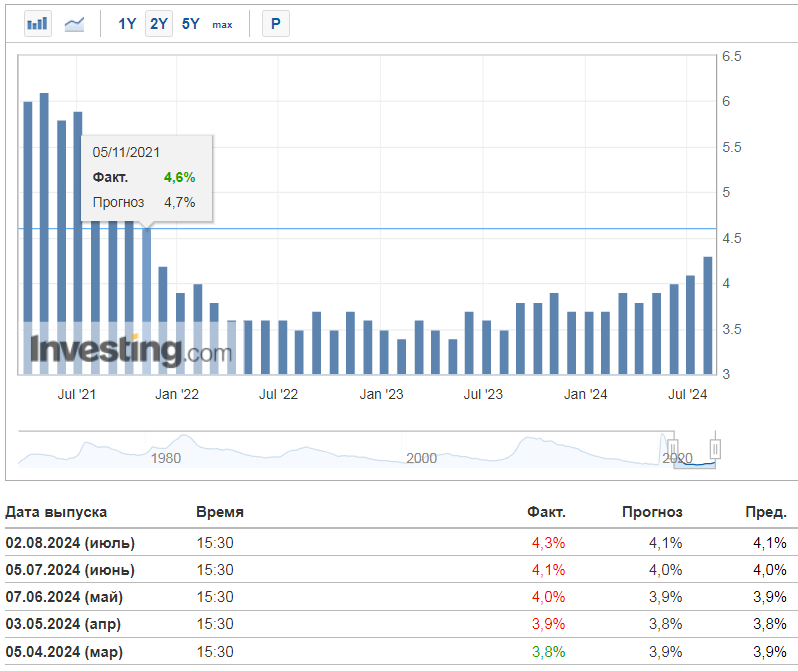Screen dimensions: 798x671
Task: Choose the 5Y time range
Action: pyautogui.click(x=191, y=24)
